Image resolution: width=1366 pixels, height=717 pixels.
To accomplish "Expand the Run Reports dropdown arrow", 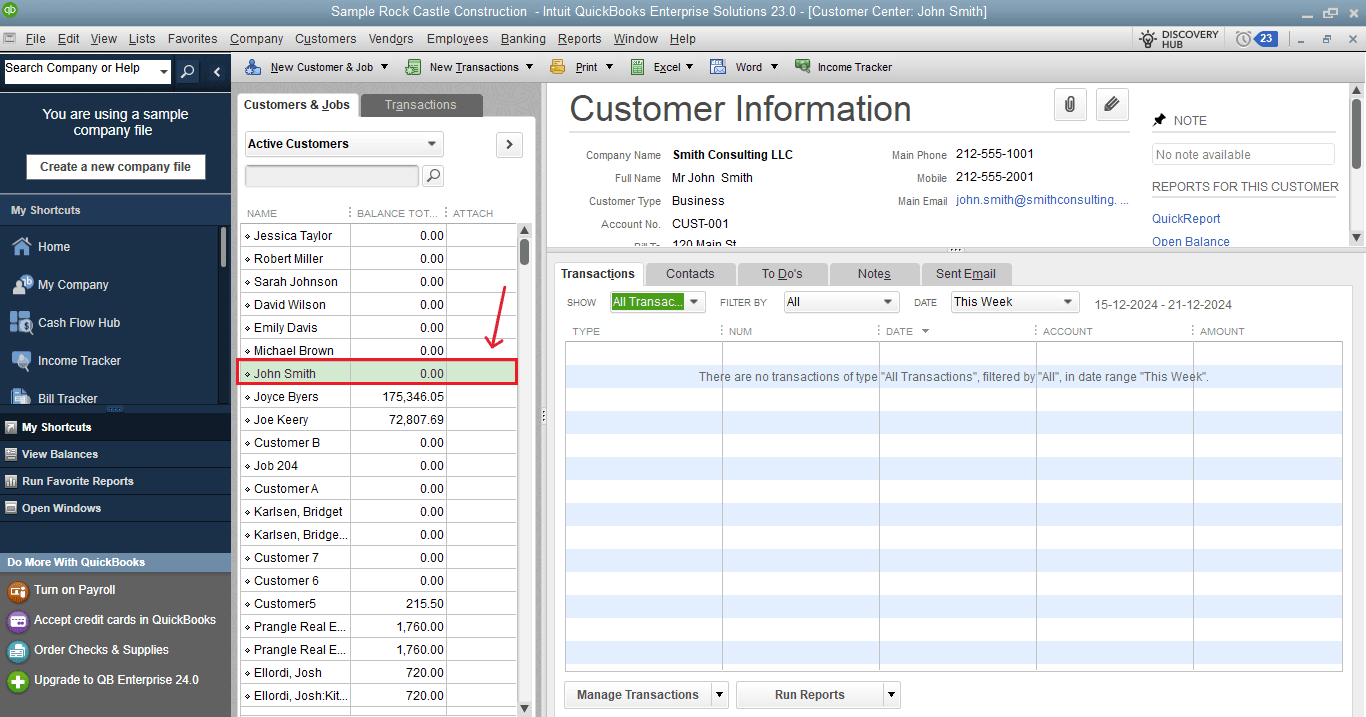I will 892,695.
